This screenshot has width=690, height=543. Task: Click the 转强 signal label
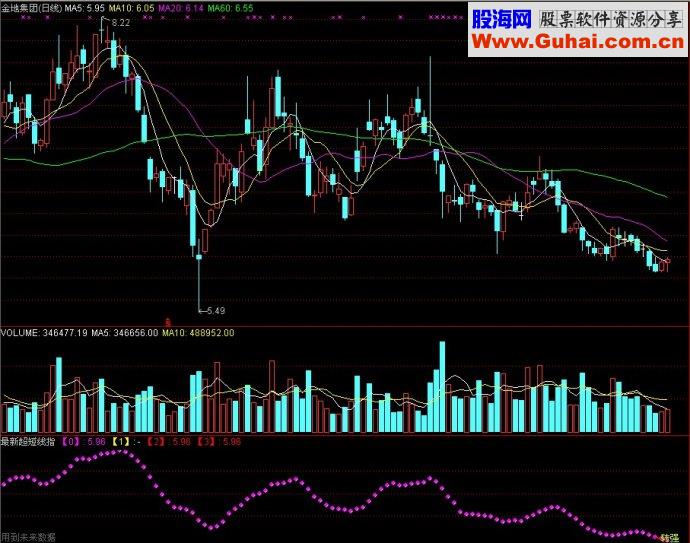pyautogui.click(x=669, y=538)
